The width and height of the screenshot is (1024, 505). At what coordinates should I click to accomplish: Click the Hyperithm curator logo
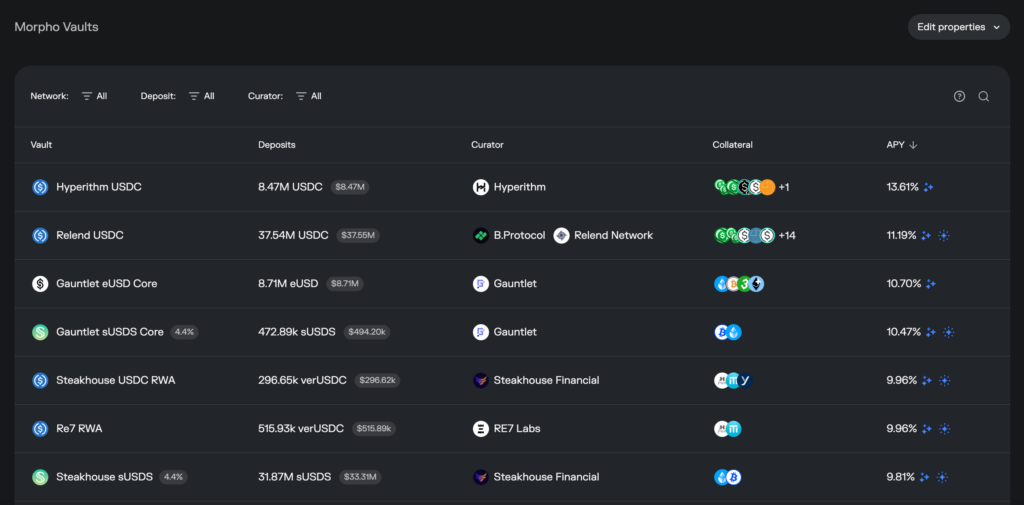481,187
